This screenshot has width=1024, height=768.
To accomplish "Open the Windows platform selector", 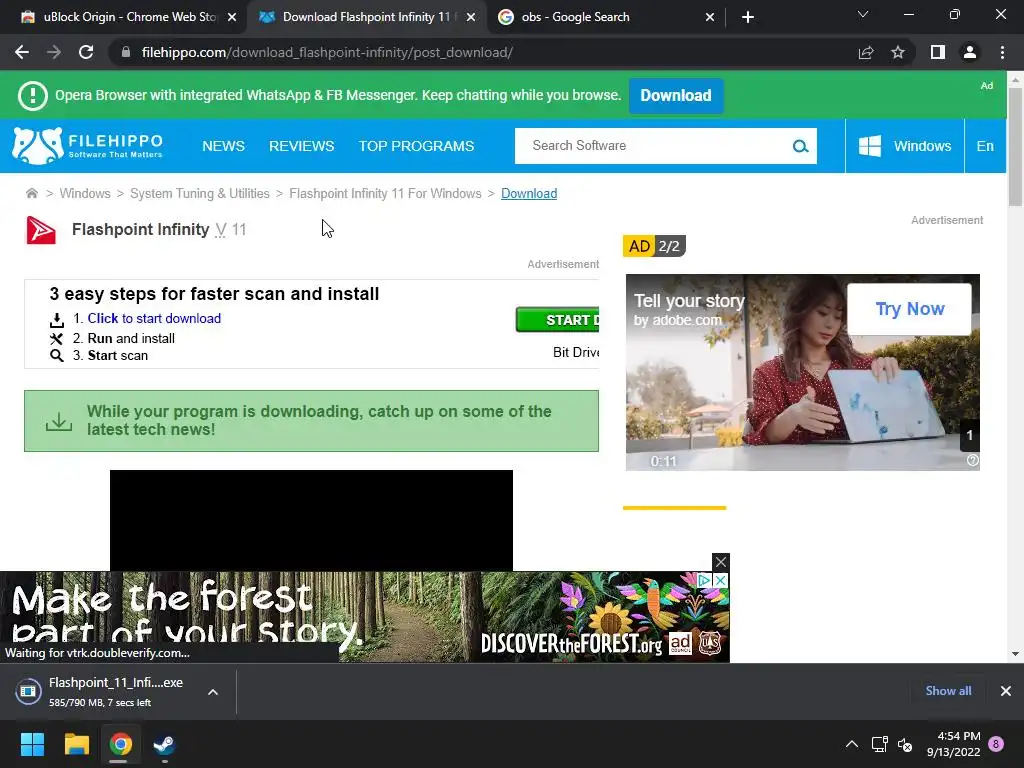I will tap(904, 146).
